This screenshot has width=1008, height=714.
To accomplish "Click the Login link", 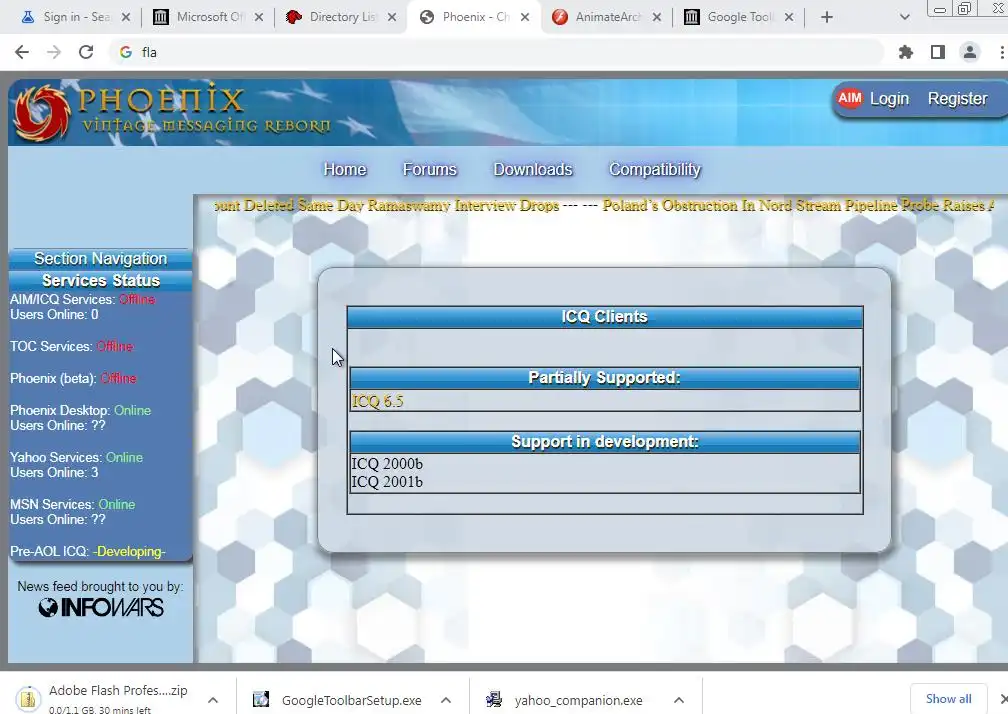I will (x=889, y=98).
